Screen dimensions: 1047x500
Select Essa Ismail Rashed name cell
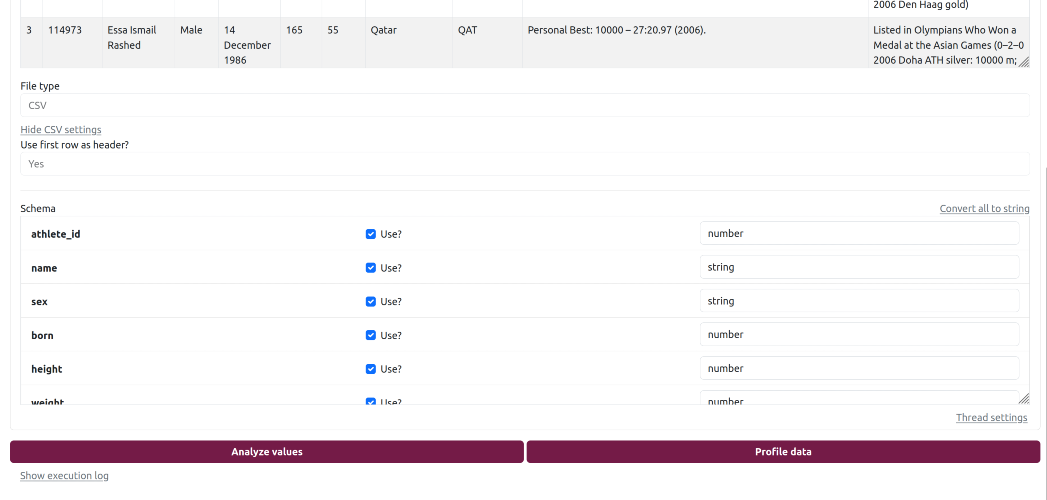coord(138,43)
